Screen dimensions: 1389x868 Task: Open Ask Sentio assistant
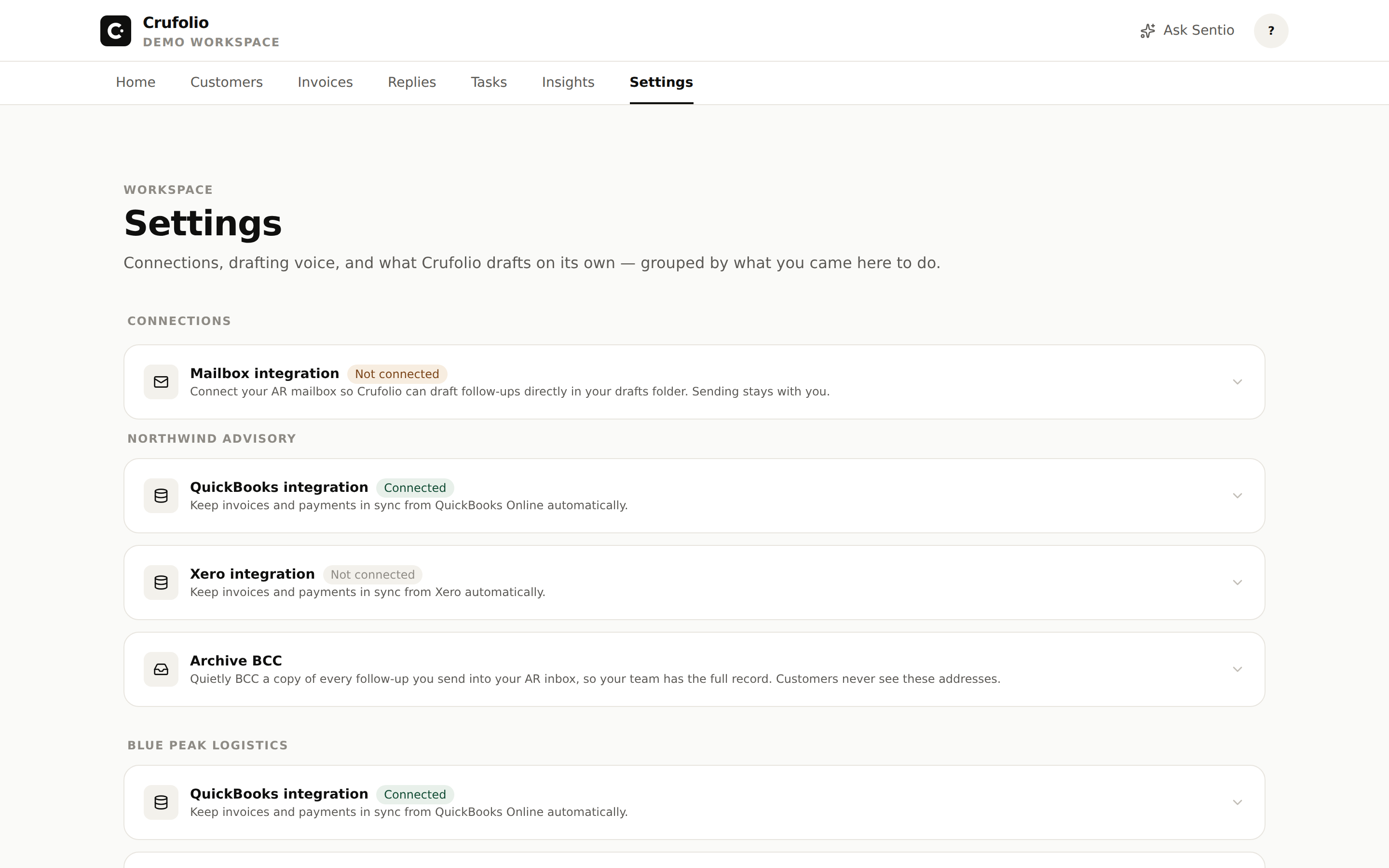point(1187,30)
